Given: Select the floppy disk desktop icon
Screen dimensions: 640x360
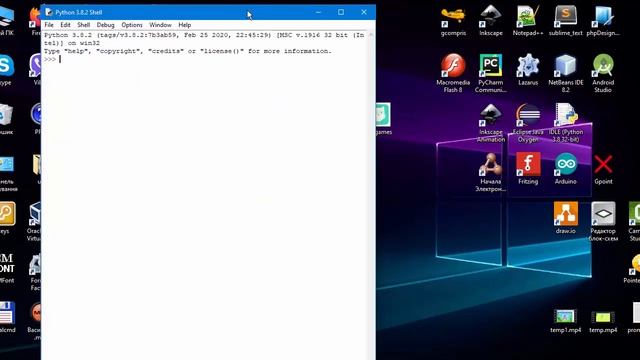Looking at the screenshot, I should [x=7, y=317].
